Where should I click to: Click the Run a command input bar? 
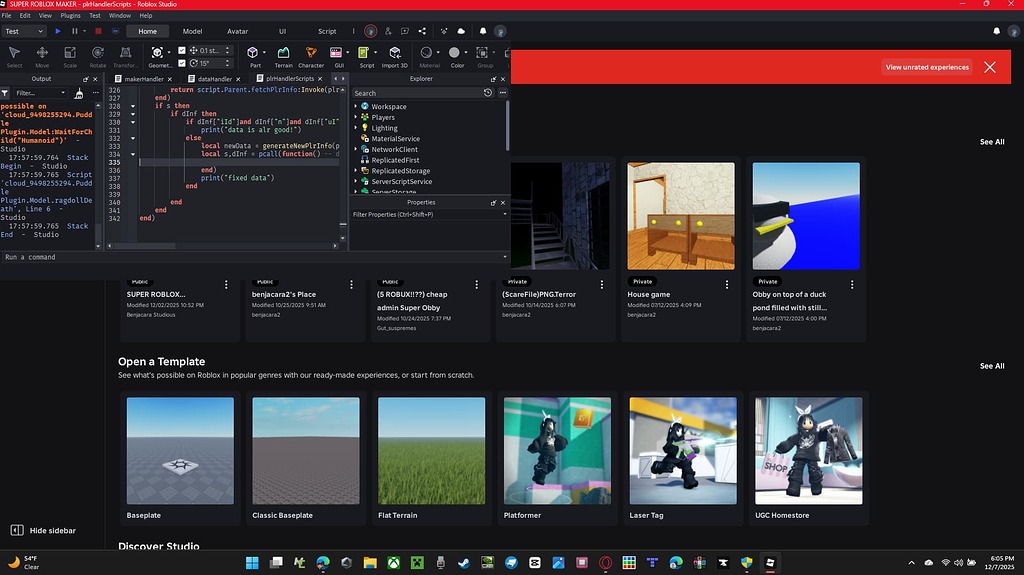click(x=255, y=257)
